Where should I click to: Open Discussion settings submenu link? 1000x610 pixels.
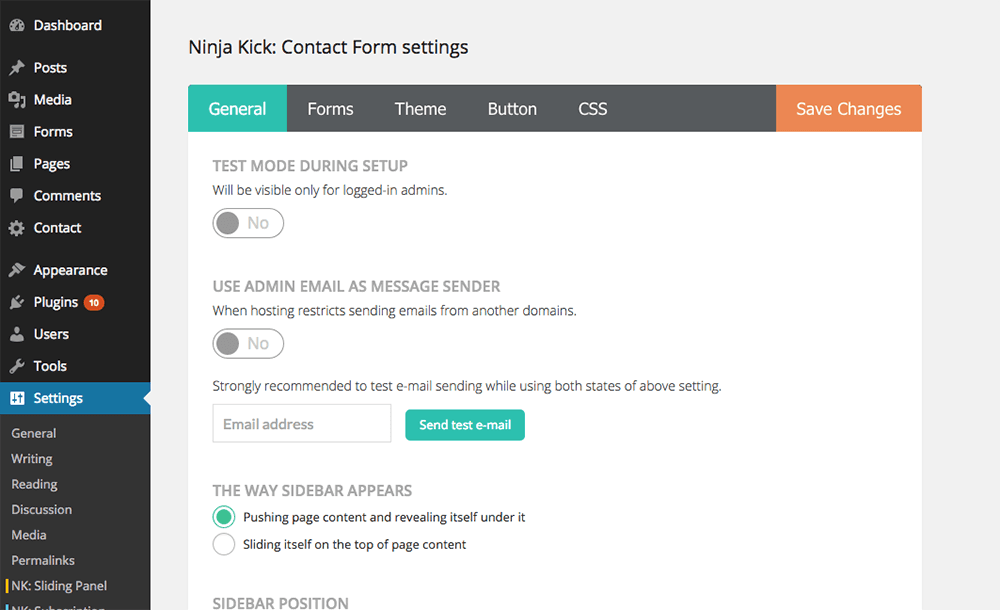coord(41,510)
